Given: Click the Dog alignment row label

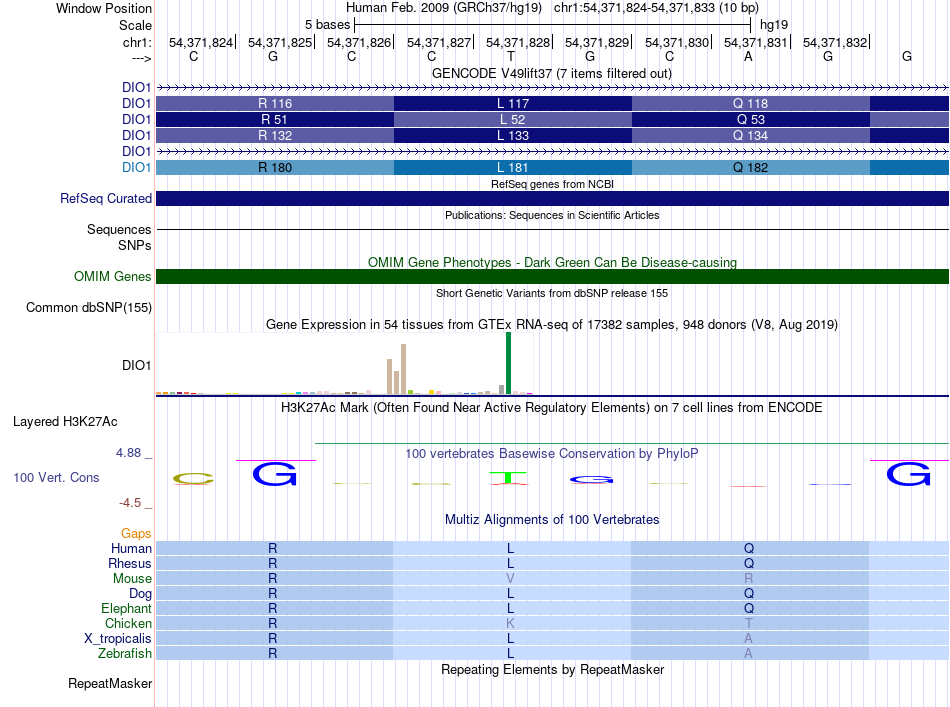Looking at the screenshot, I should pyautogui.click(x=140, y=593).
